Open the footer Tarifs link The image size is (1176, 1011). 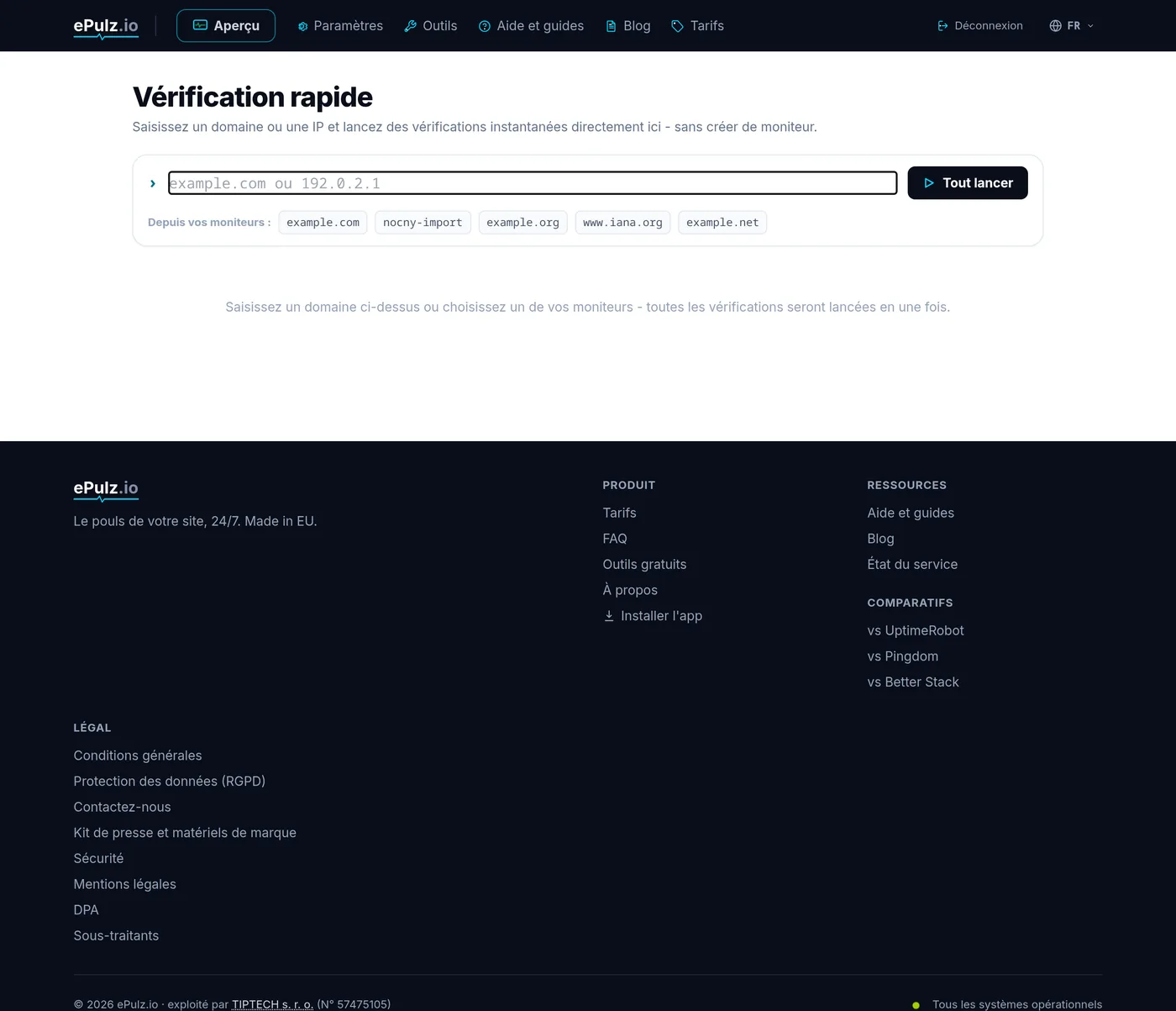tap(619, 513)
